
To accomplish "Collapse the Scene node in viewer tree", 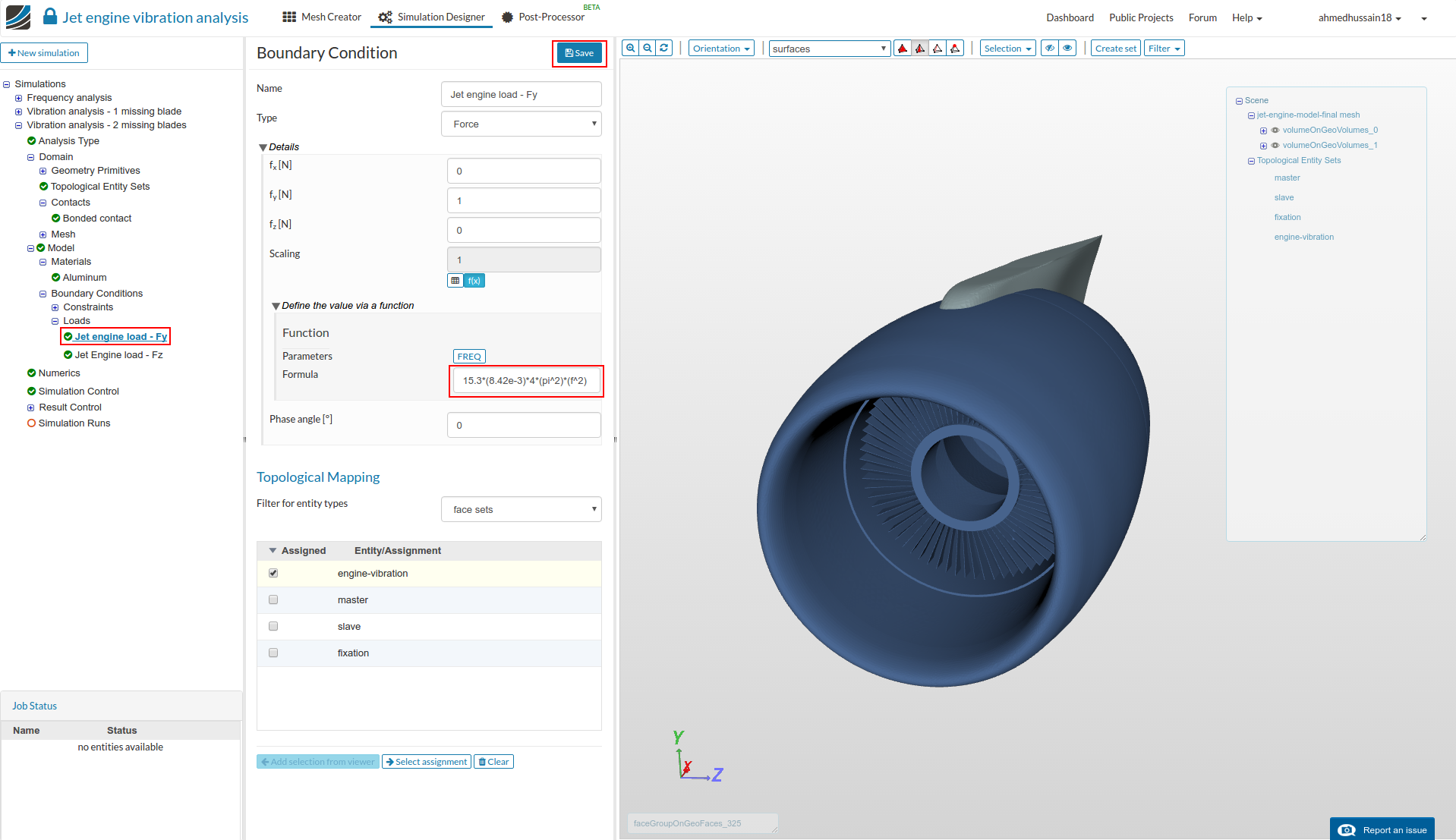I will [1239, 101].
